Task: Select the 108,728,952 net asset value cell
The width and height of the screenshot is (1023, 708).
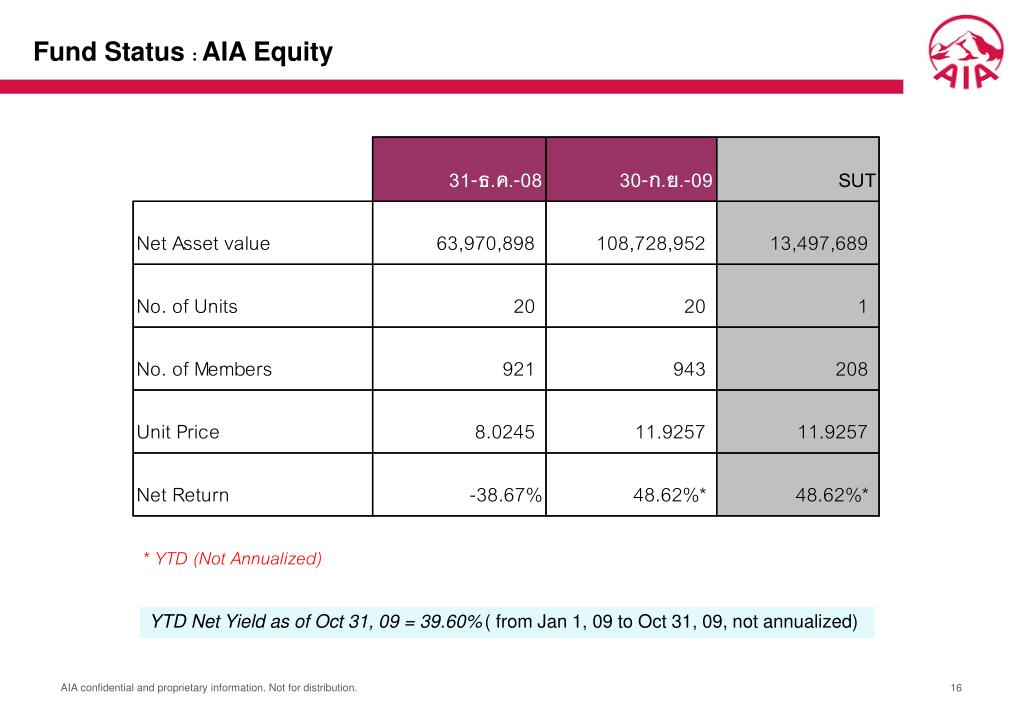Action: 651,244
